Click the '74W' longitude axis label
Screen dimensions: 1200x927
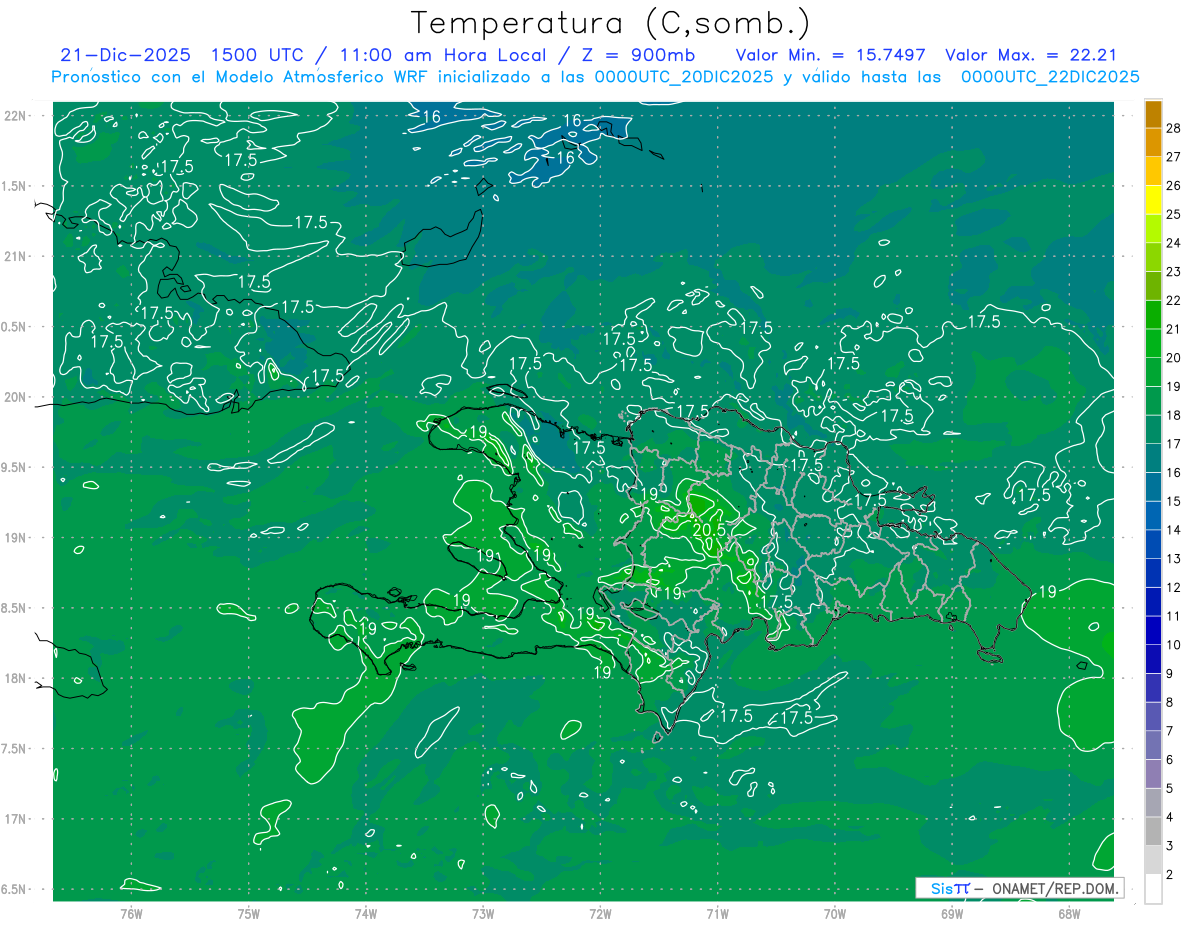point(366,913)
